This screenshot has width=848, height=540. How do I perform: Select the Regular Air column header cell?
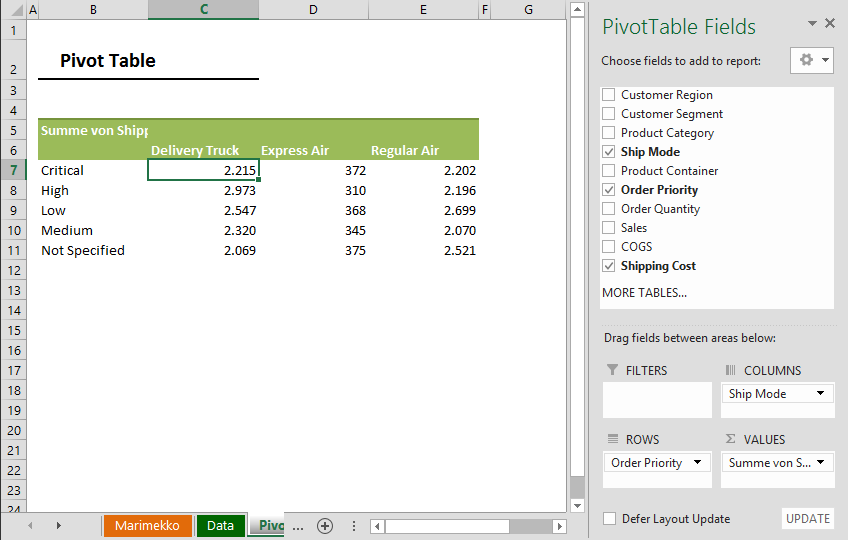tap(423, 150)
